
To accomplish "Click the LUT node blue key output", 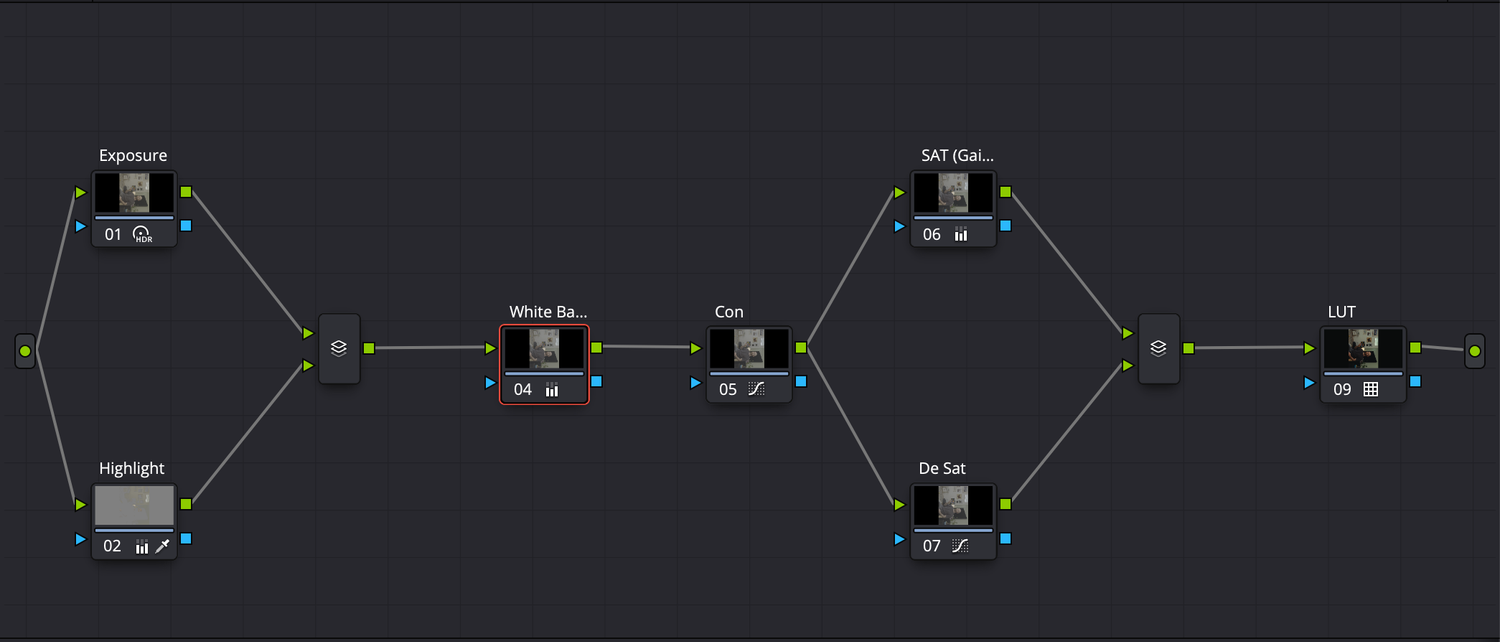I will [1415, 382].
